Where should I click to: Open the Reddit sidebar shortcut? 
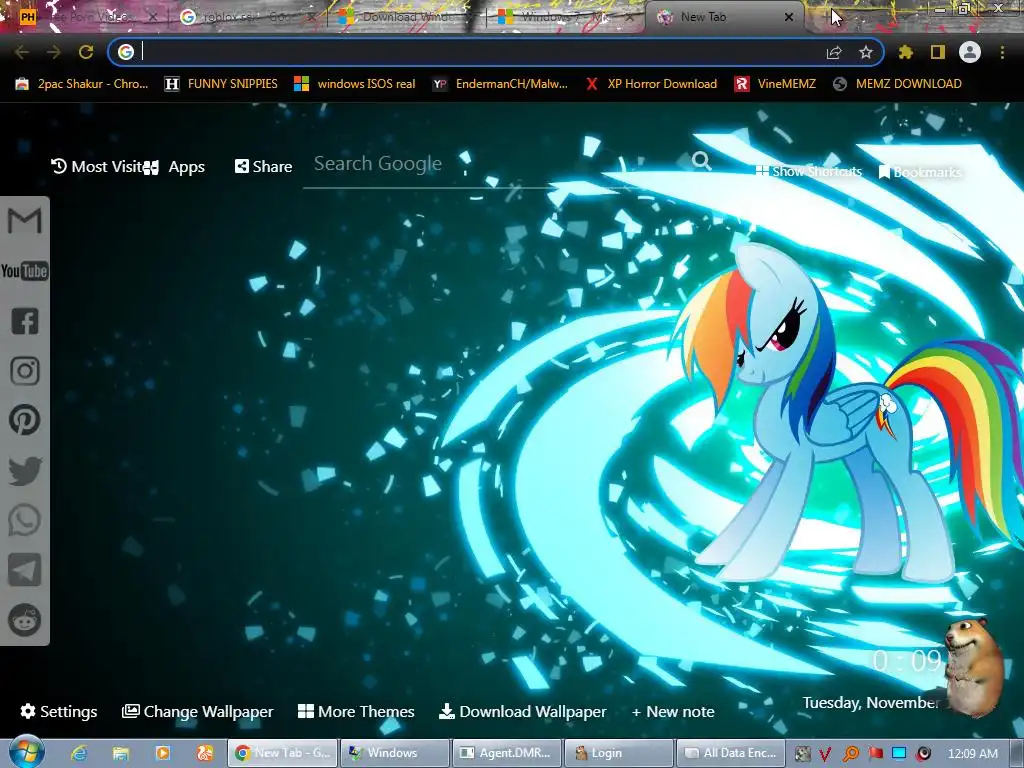tap(25, 620)
